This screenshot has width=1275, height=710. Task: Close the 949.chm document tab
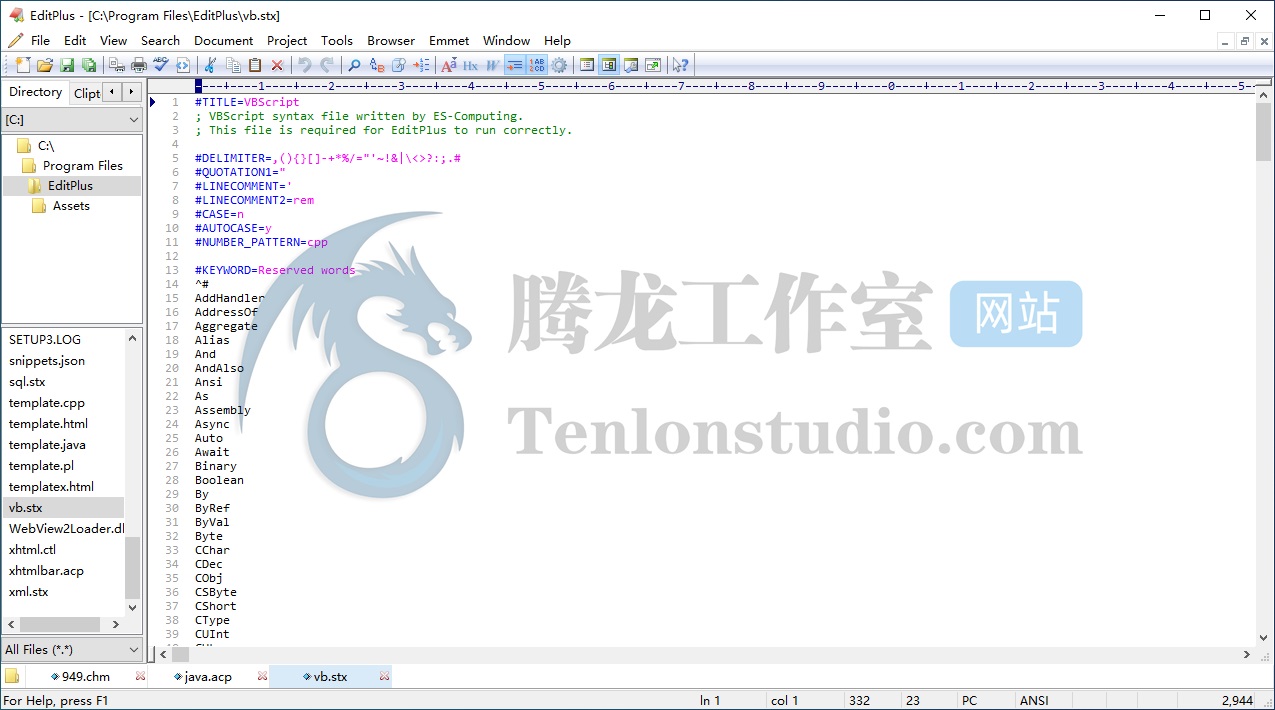pos(140,677)
